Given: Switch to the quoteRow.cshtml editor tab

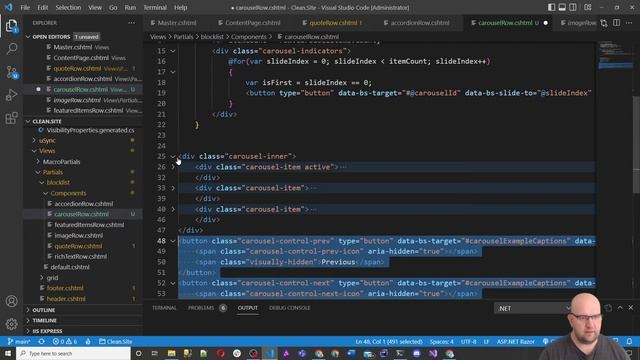Looking at the screenshot, I should point(333,23).
